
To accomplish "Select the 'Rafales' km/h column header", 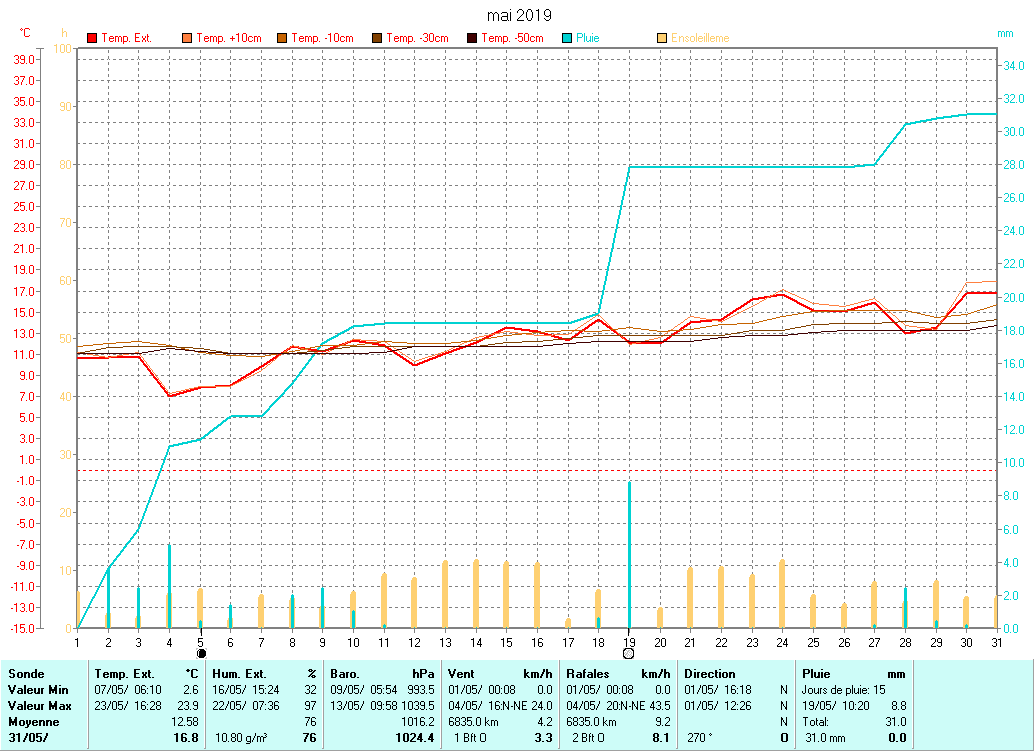I will [587, 674].
